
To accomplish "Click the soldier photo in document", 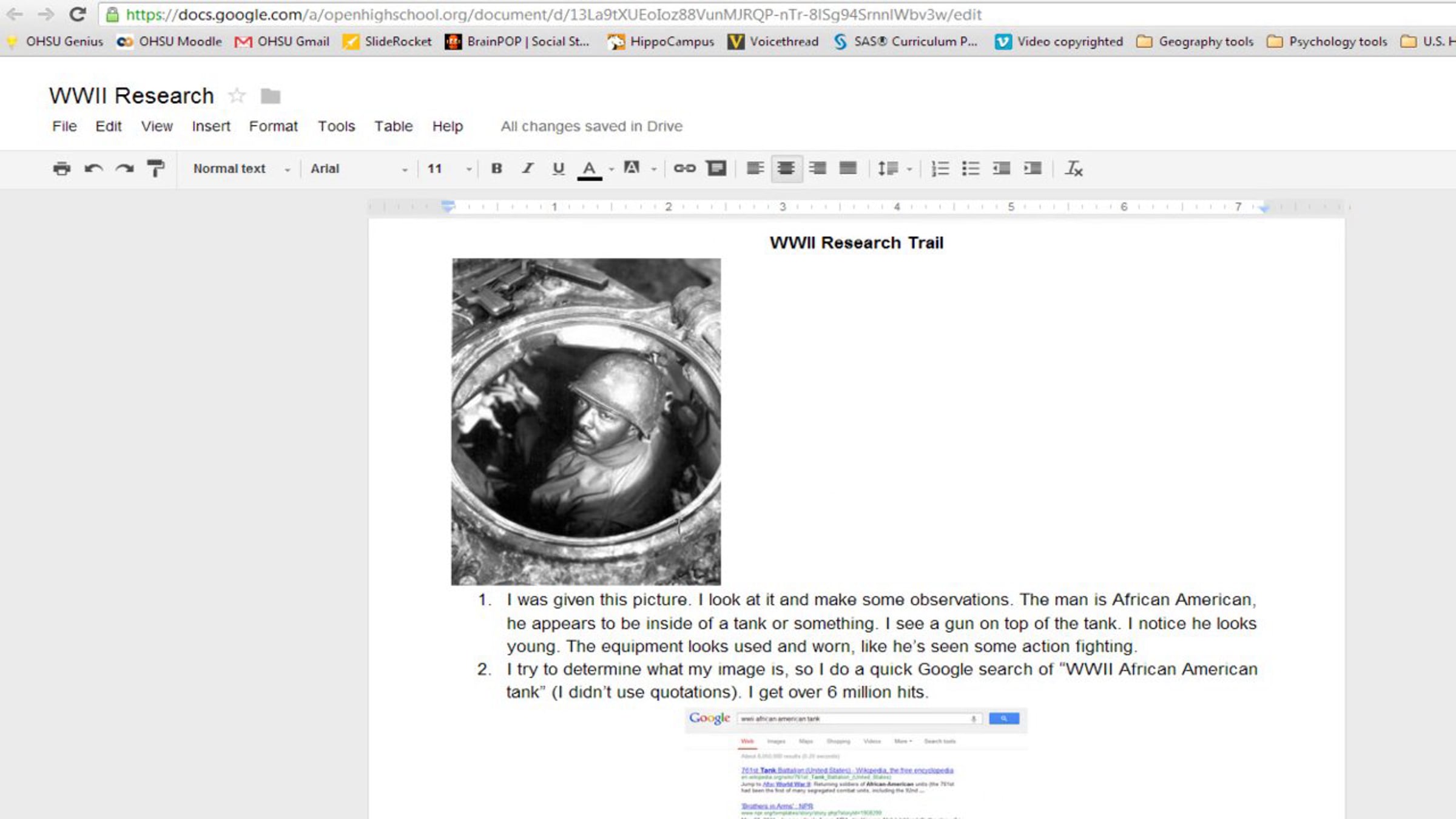I will (586, 422).
